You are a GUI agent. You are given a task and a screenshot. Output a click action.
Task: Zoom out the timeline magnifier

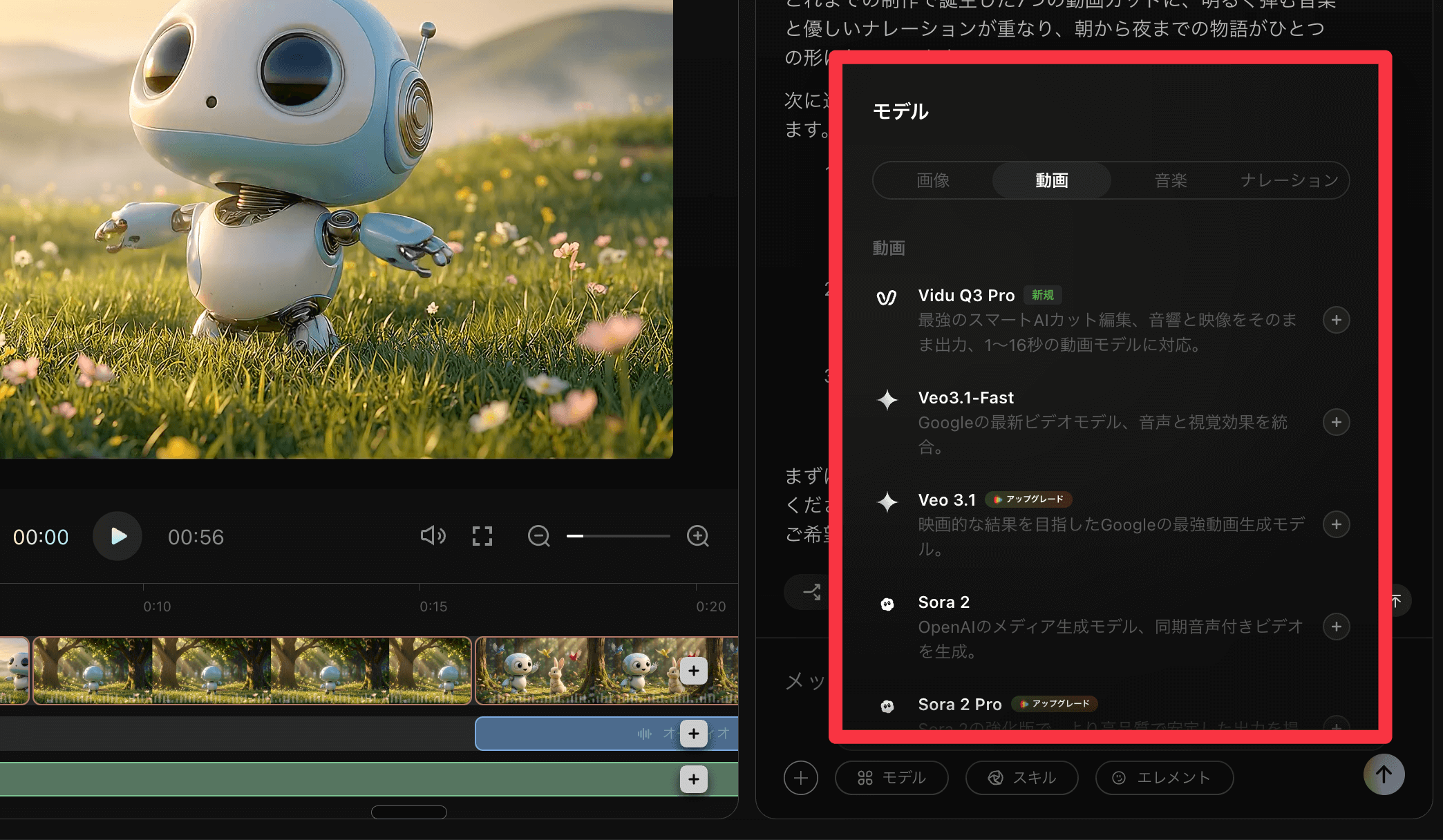tap(538, 536)
